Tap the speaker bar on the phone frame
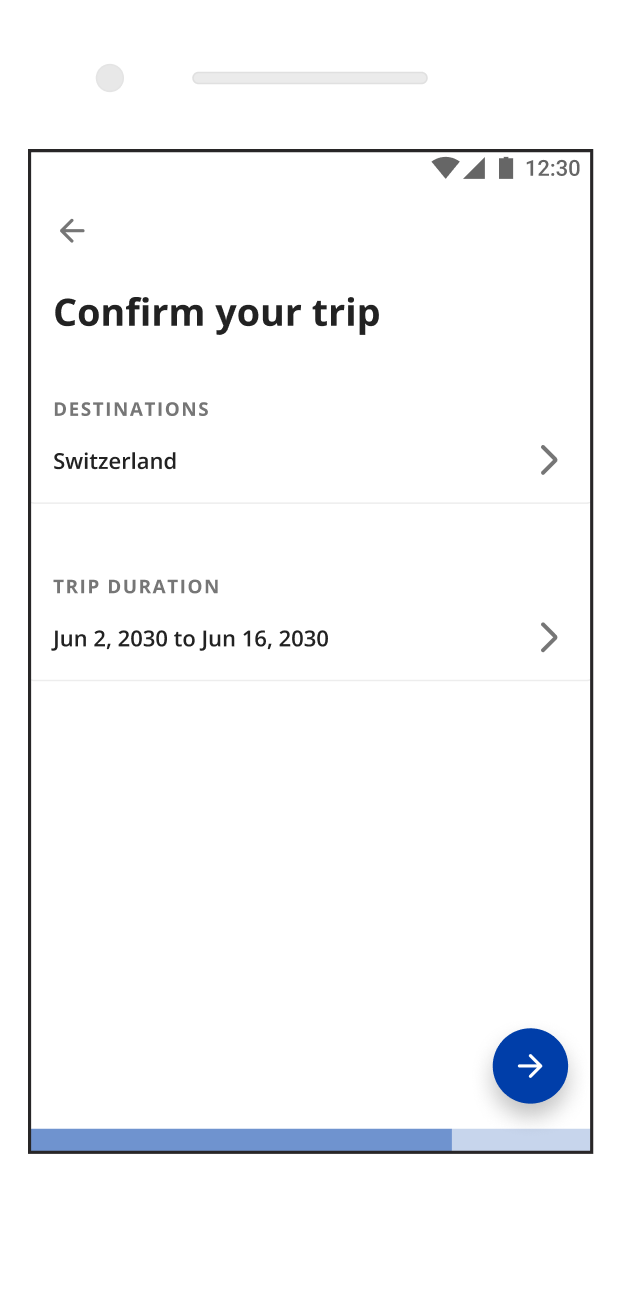Image resolution: width=620 pixels, height=1301 pixels. point(310,78)
